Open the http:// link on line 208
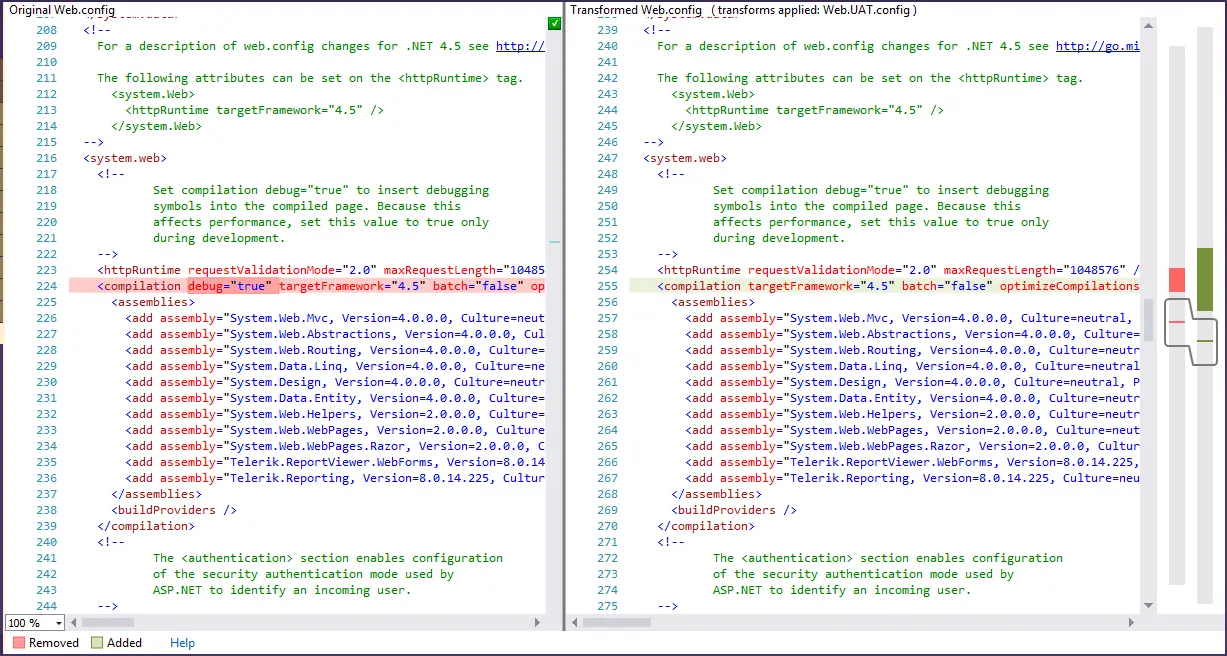This screenshot has width=1227, height=656. click(521, 46)
